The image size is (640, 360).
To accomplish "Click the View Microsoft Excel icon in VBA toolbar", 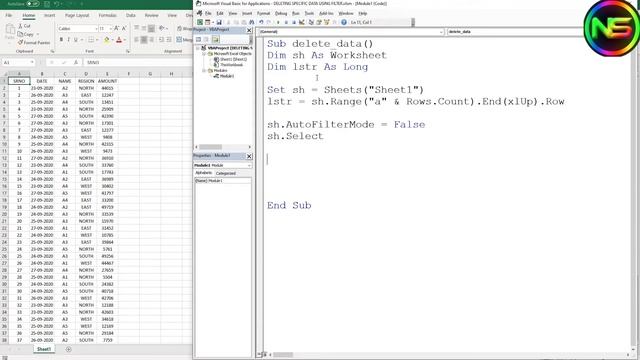I will [200, 22].
